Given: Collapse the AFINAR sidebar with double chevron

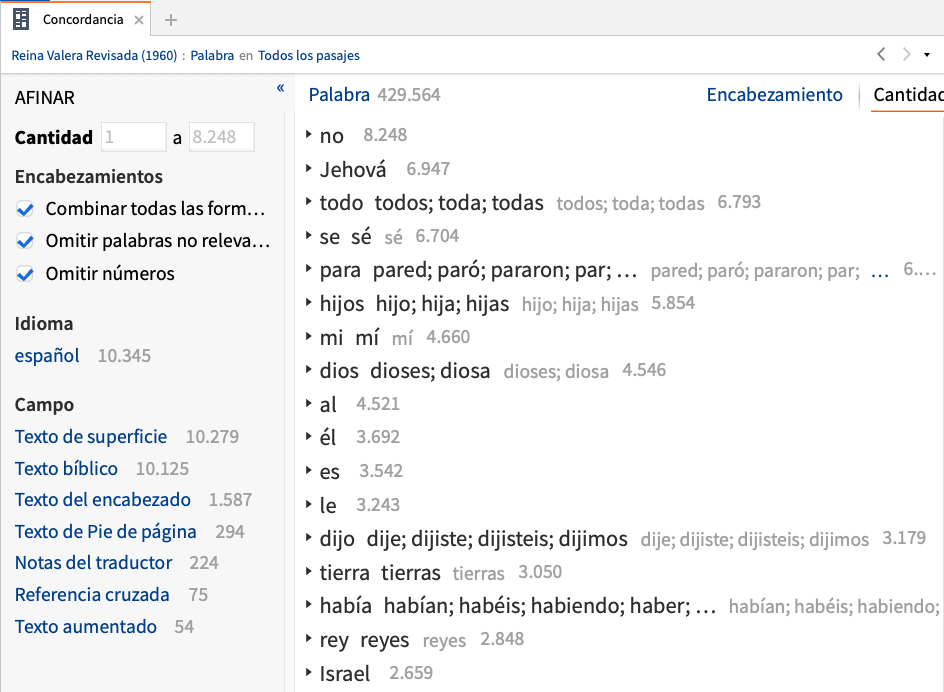Looking at the screenshot, I should (281, 88).
